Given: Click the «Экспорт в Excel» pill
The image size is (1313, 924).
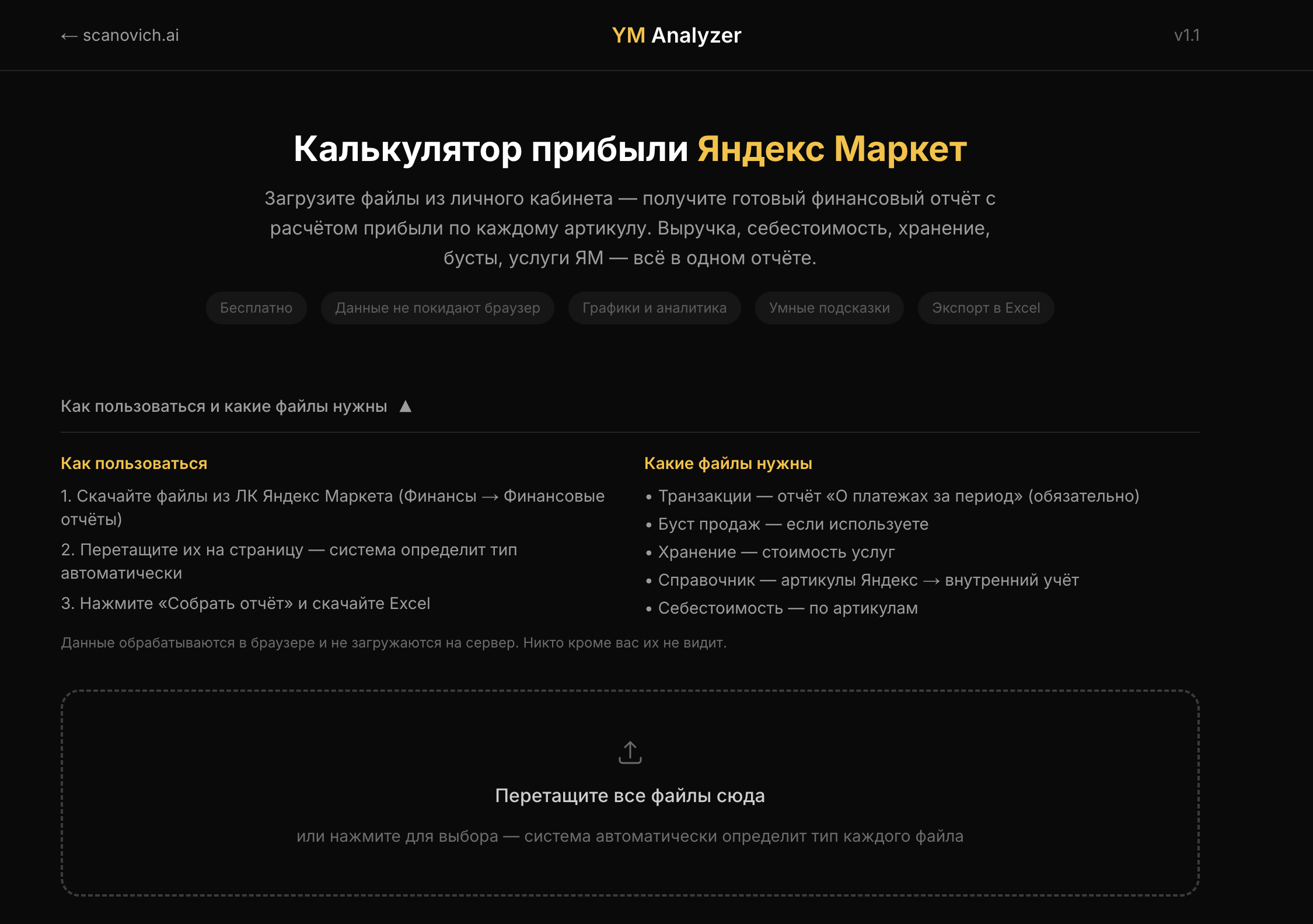Looking at the screenshot, I should click(986, 308).
